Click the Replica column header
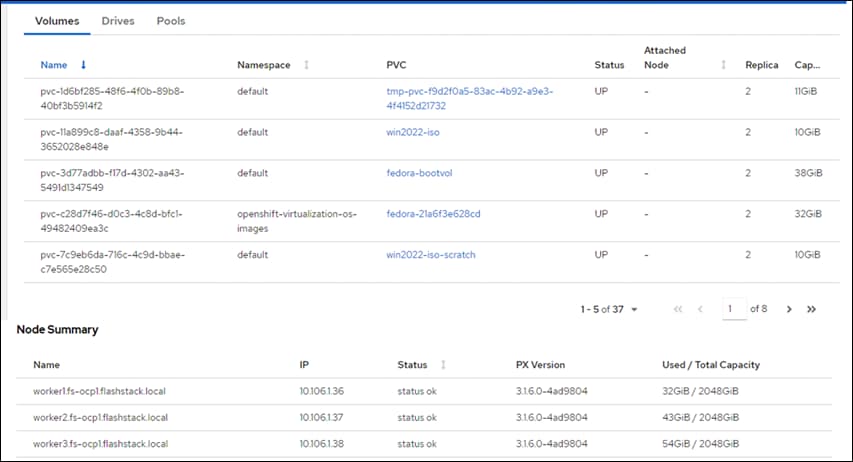853x462 pixels. tap(762, 65)
